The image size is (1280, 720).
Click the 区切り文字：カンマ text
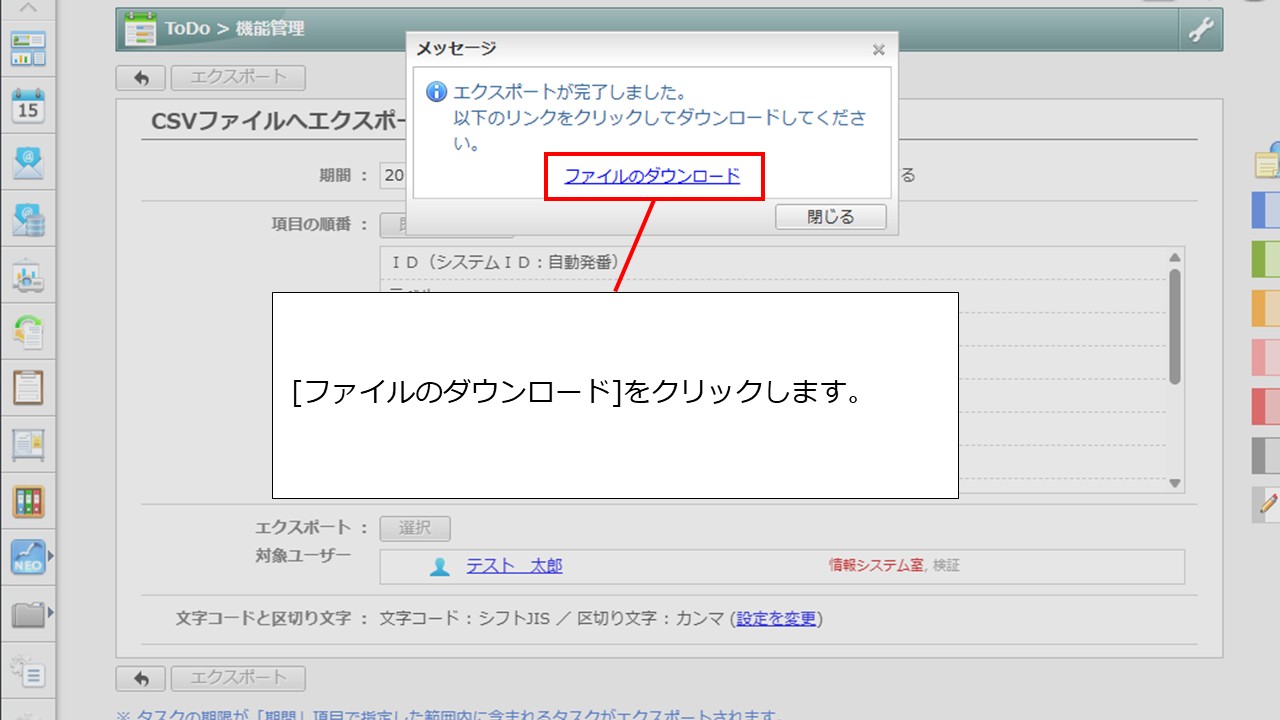(x=650, y=619)
